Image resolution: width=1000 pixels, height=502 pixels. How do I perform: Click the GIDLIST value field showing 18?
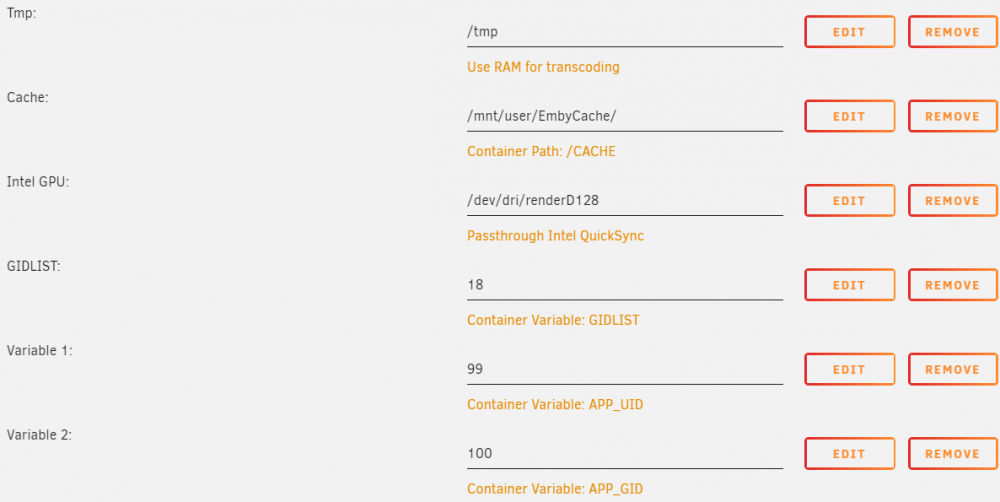click(625, 284)
